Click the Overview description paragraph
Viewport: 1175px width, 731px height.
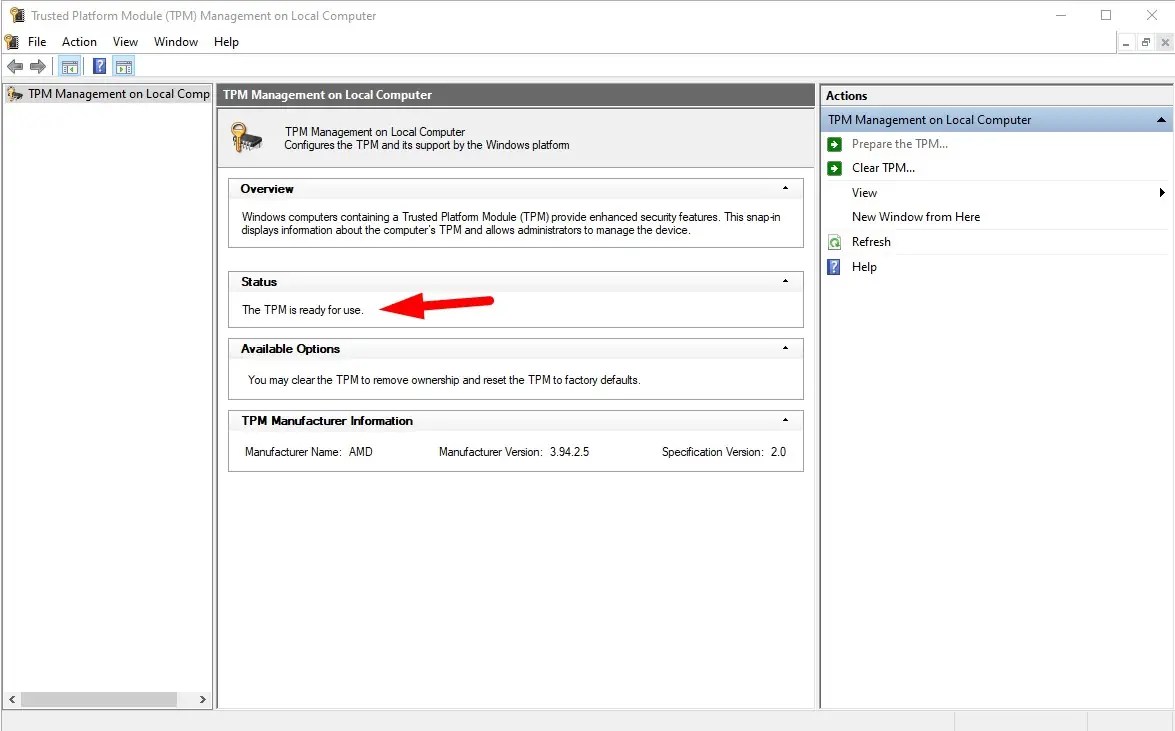point(510,223)
